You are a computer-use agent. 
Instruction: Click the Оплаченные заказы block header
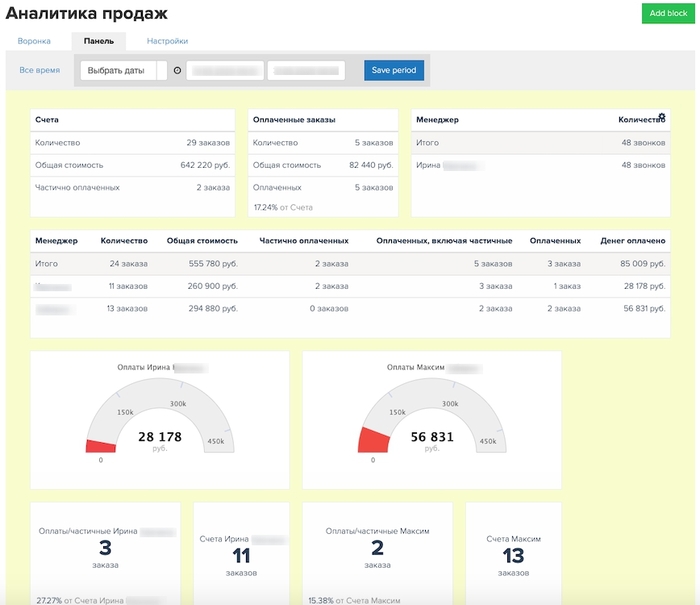coord(294,120)
